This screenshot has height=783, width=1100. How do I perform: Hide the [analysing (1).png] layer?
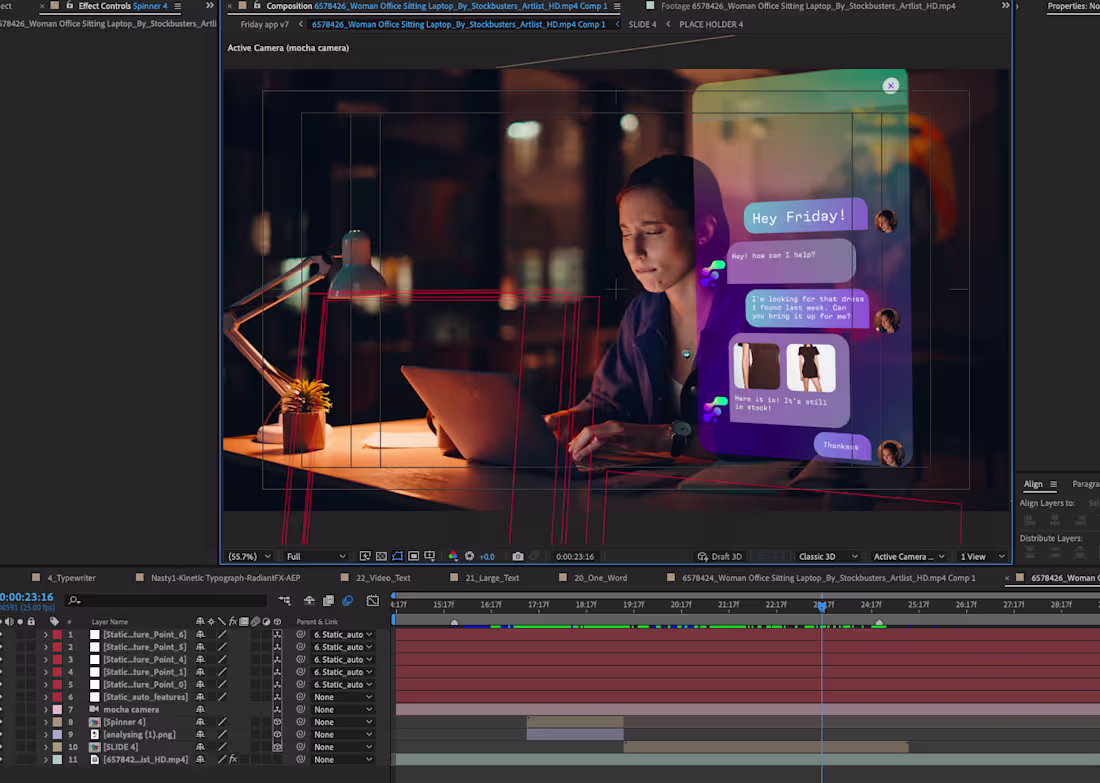3,734
